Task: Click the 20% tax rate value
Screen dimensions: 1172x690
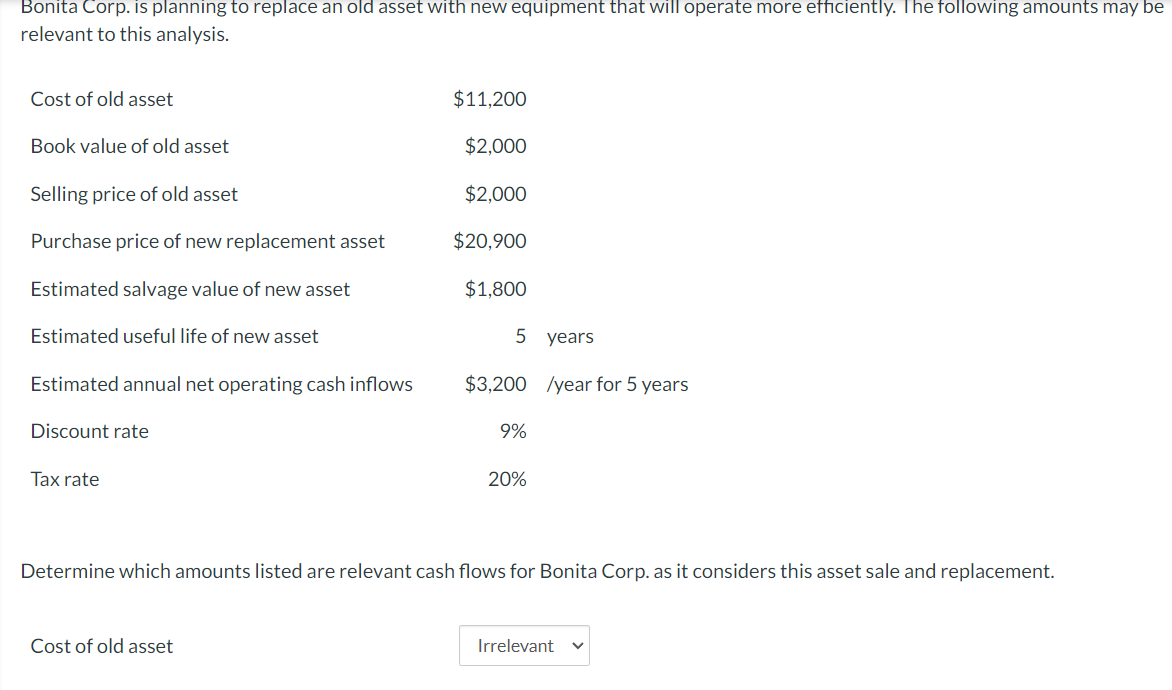Action: [x=507, y=479]
